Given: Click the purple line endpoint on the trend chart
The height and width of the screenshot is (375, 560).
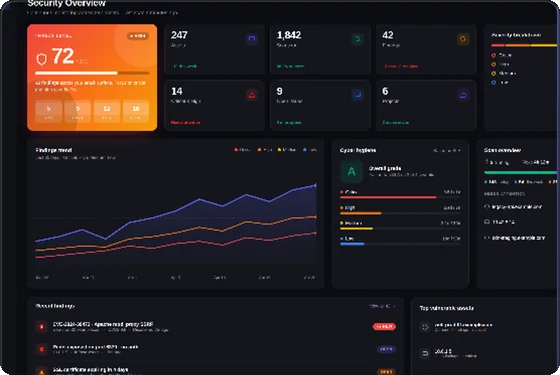Looking at the screenshot, I should click(316, 185).
